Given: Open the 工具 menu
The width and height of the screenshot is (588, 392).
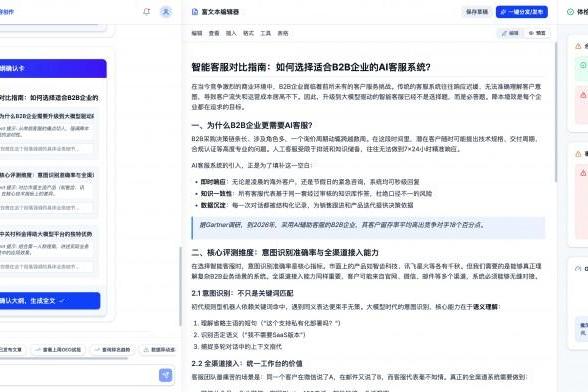Looking at the screenshot, I should point(266,33).
